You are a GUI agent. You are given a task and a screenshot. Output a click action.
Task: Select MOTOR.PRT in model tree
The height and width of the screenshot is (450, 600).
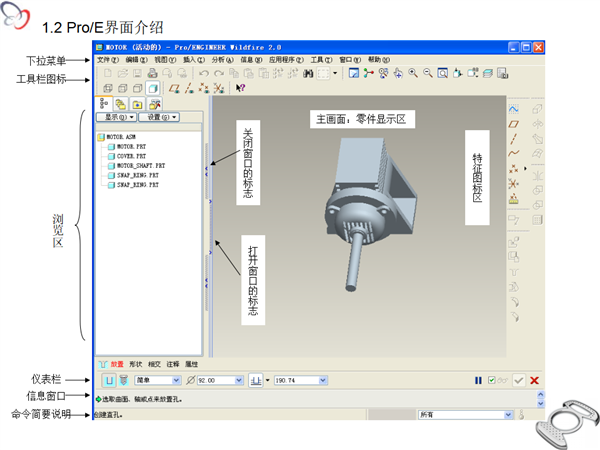127,147
